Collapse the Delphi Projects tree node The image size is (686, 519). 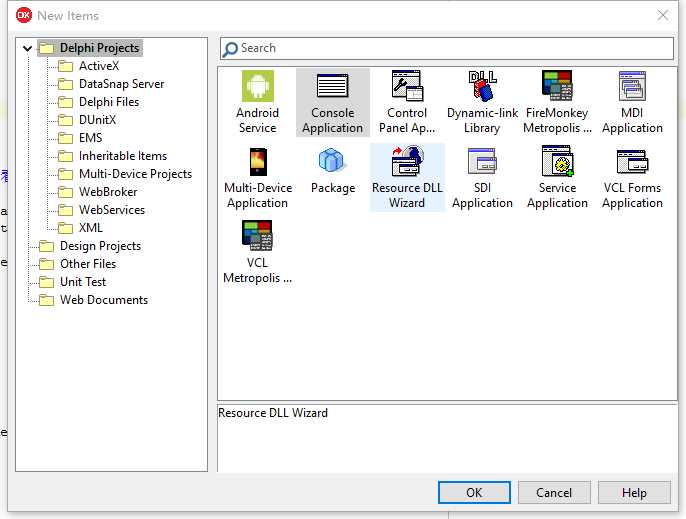(27, 48)
